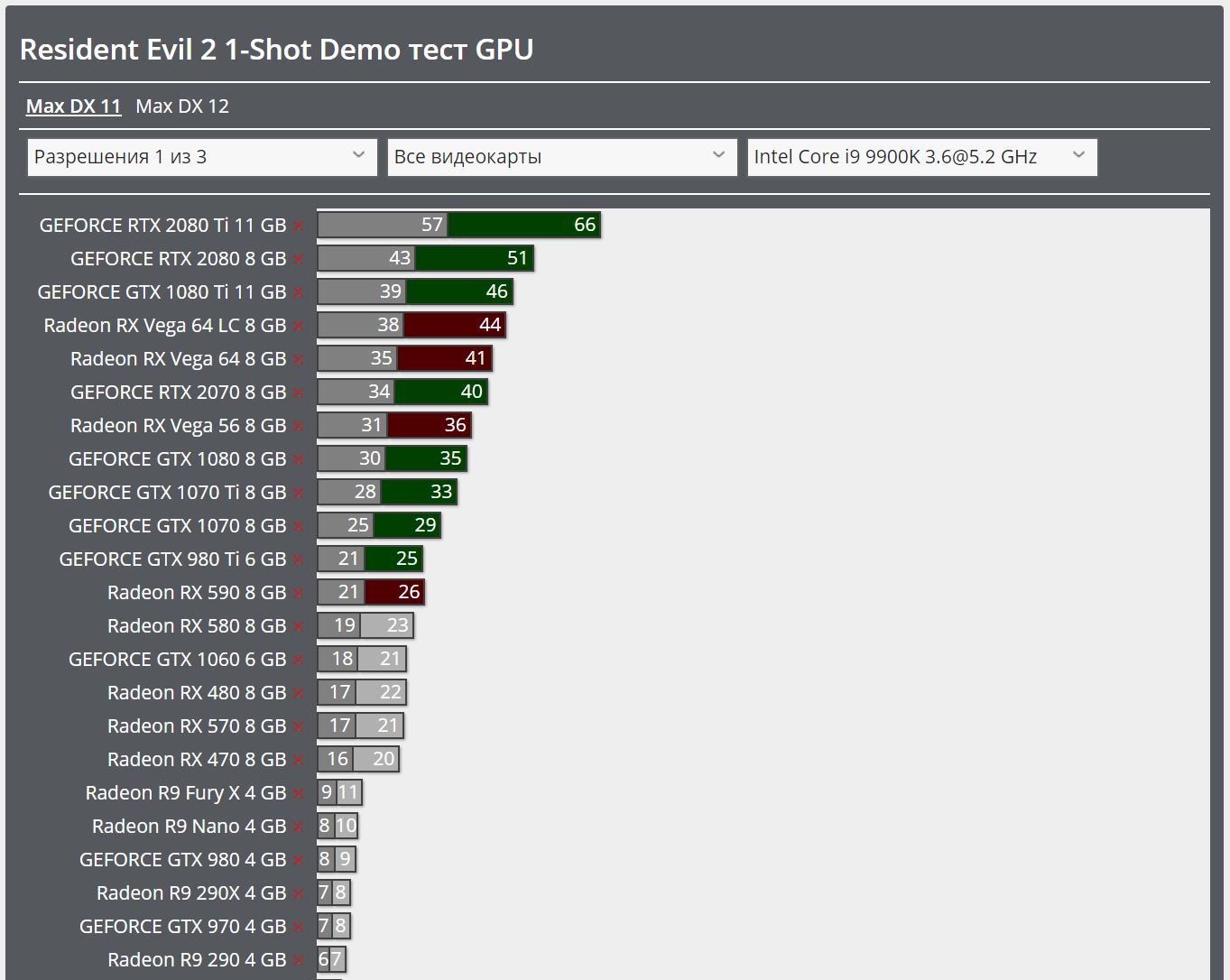The image size is (1230, 980).
Task: Remove GEFORCE RTX 2080 Ti with red X
Action: point(299,227)
